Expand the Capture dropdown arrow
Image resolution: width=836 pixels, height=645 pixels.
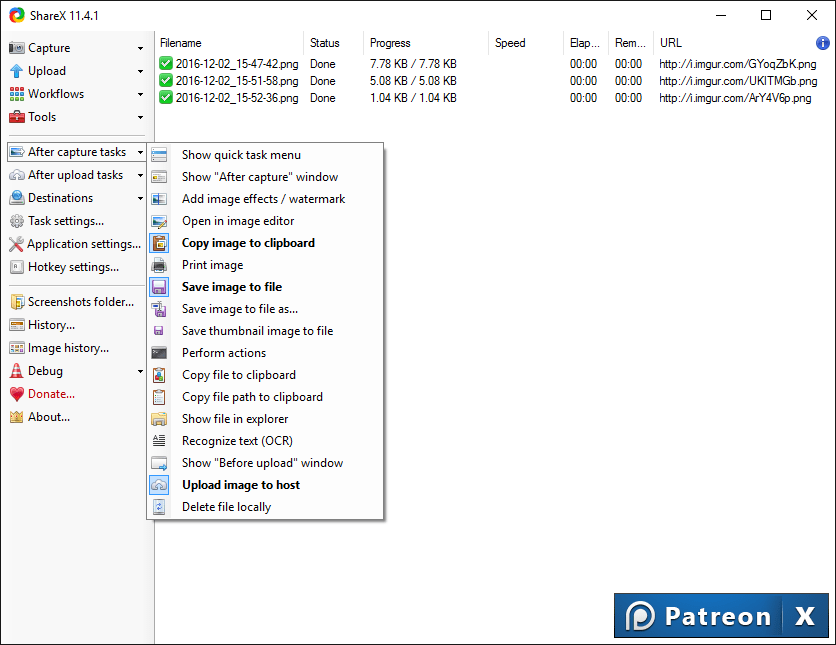140,47
